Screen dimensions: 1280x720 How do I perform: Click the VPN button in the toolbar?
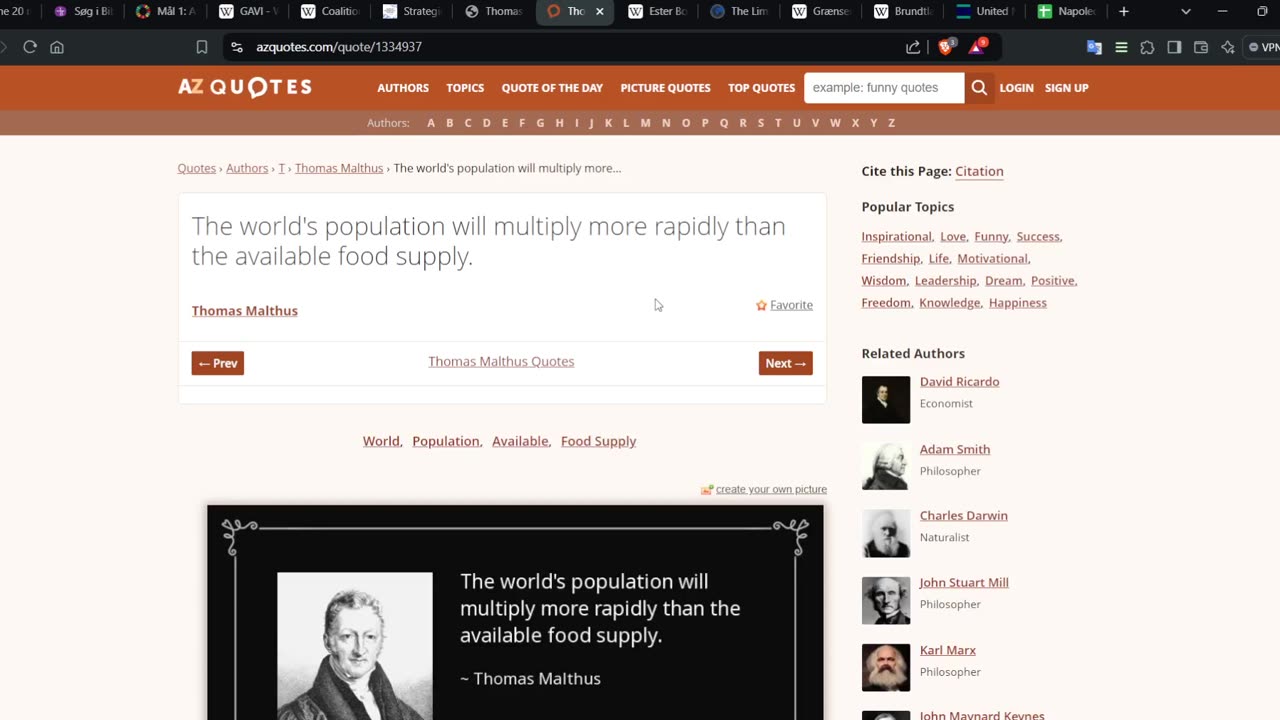click(x=1264, y=47)
